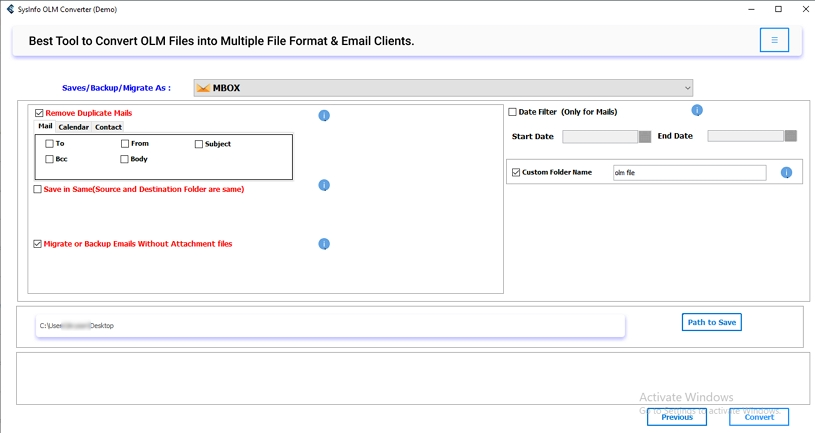
Task: Open the Start Date calendar picker
Action: coord(645,136)
